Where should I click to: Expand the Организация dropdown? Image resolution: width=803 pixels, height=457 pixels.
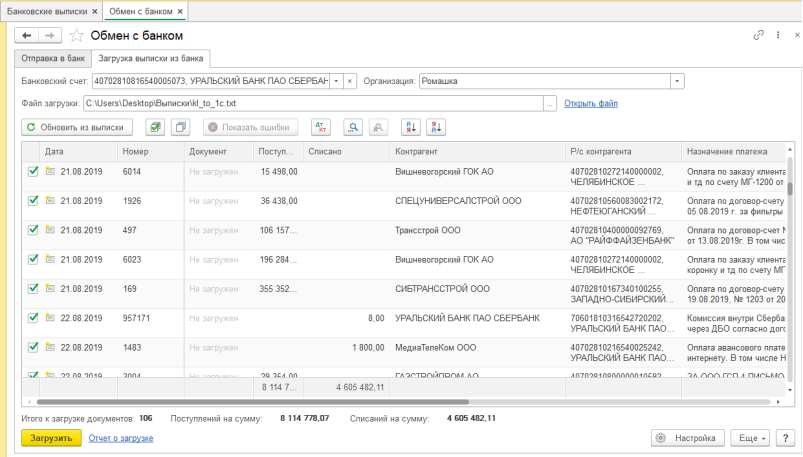click(678, 81)
